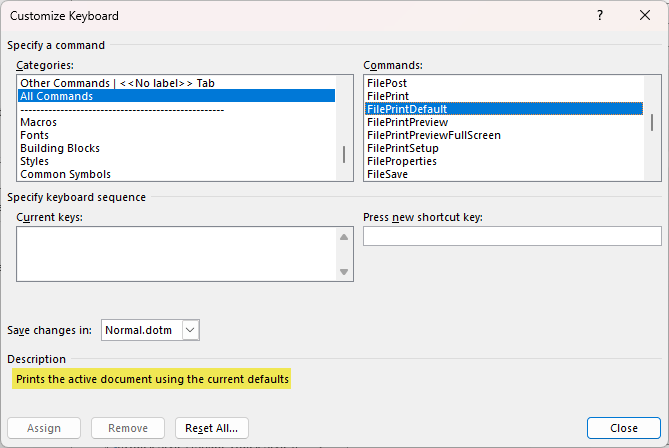Select FilePrintDefault command

tap(504, 109)
